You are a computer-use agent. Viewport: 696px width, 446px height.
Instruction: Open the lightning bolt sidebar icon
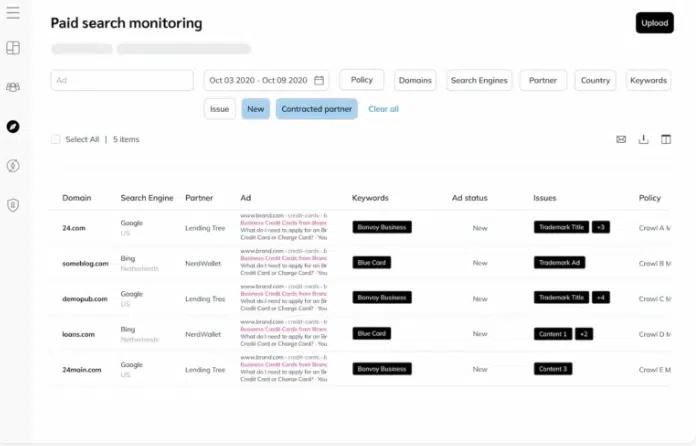[13, 166]
